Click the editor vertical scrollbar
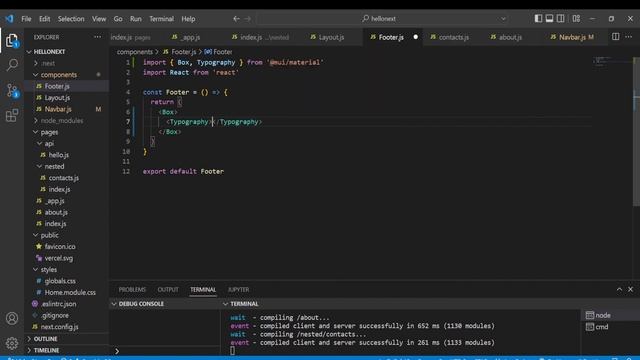The width and height of the screenshot is (640, 360). [636, 131]
